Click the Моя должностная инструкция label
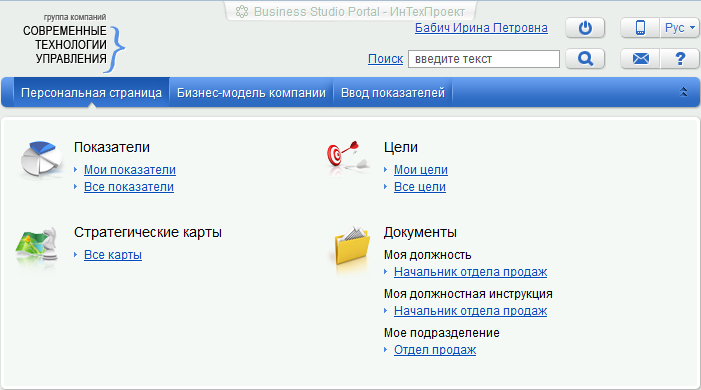Screen dimensions: 701x390 point(468,294)
